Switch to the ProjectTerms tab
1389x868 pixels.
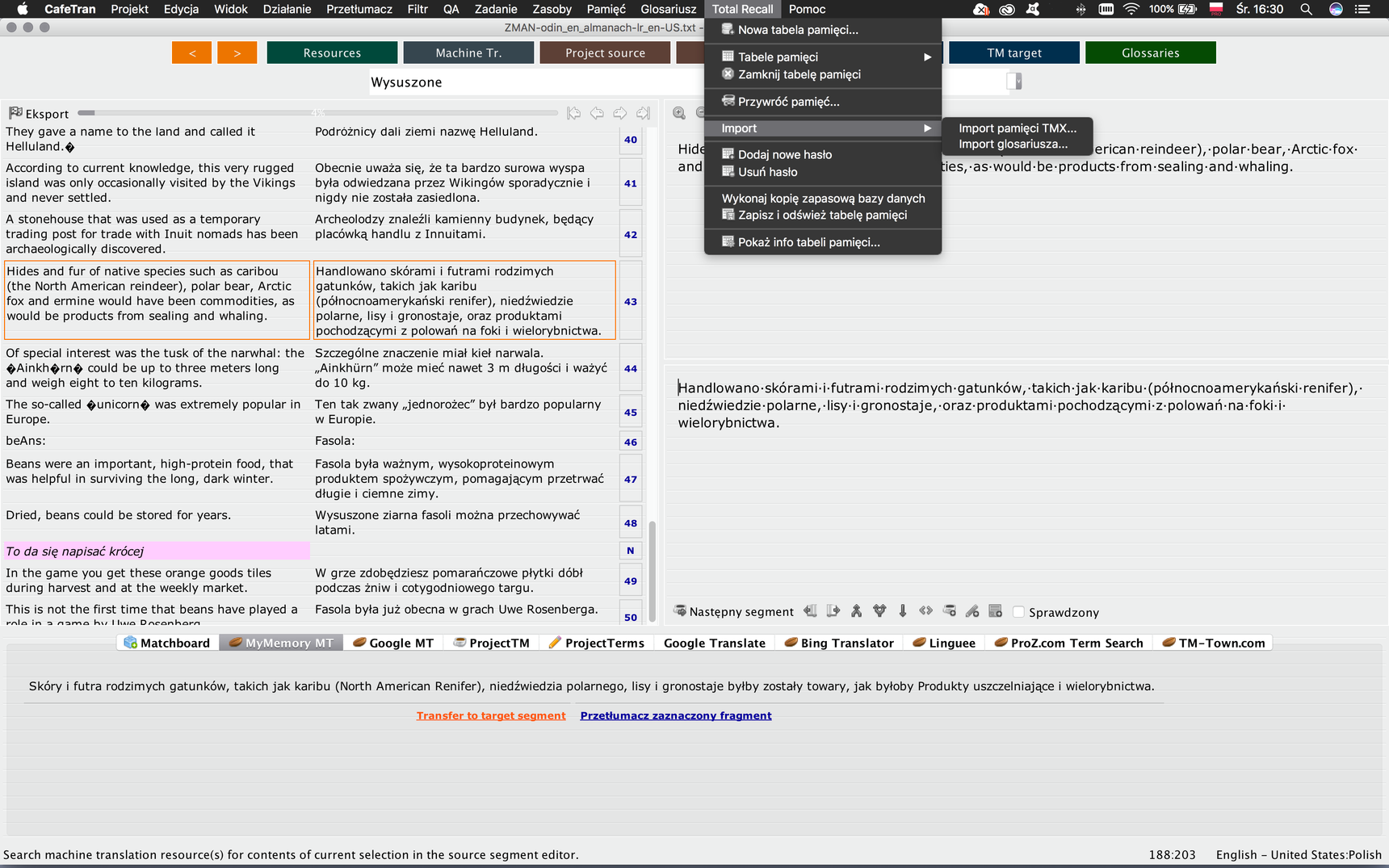pos(597,643)
